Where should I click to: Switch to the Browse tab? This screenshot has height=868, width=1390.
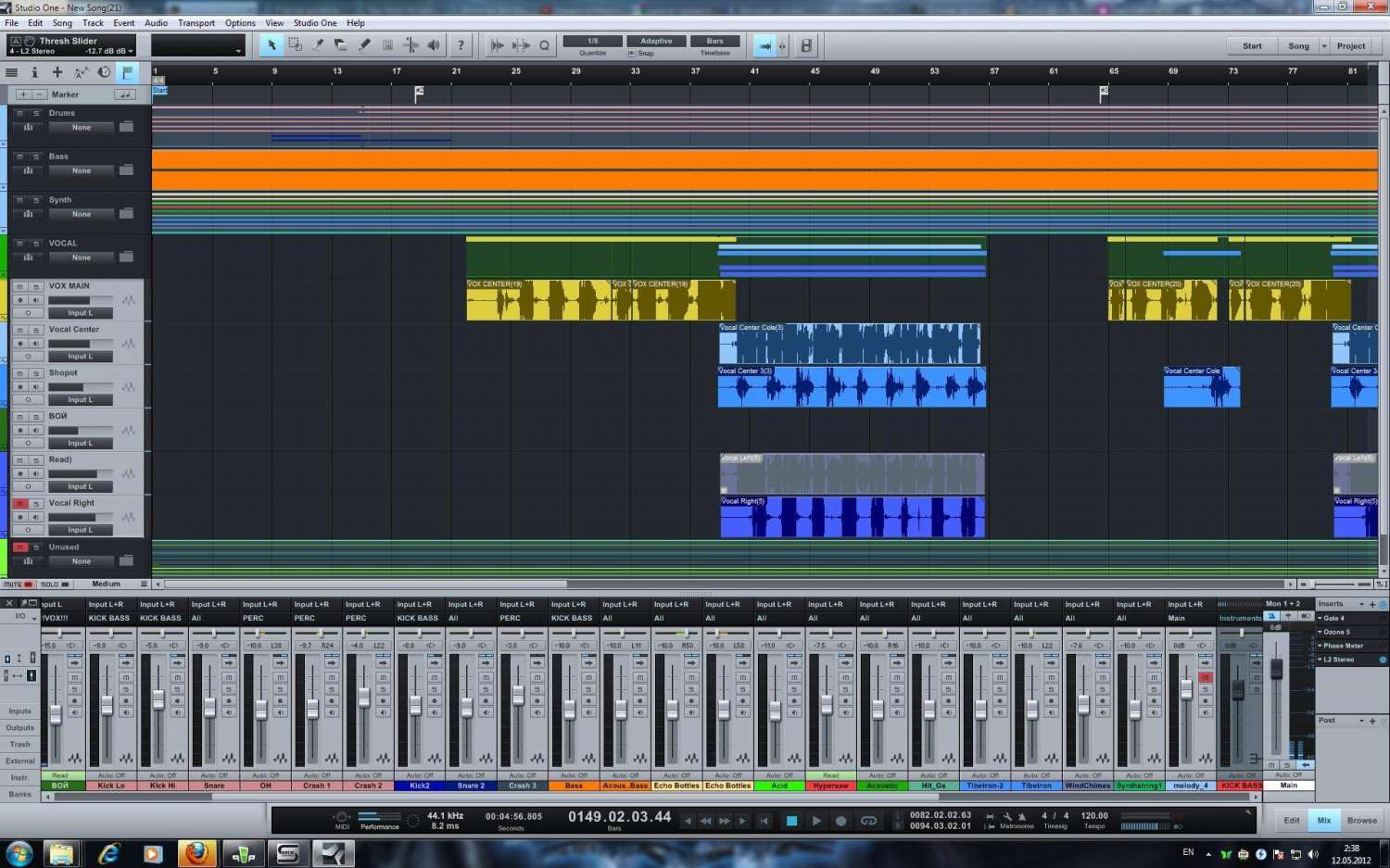coord(1361,821)
